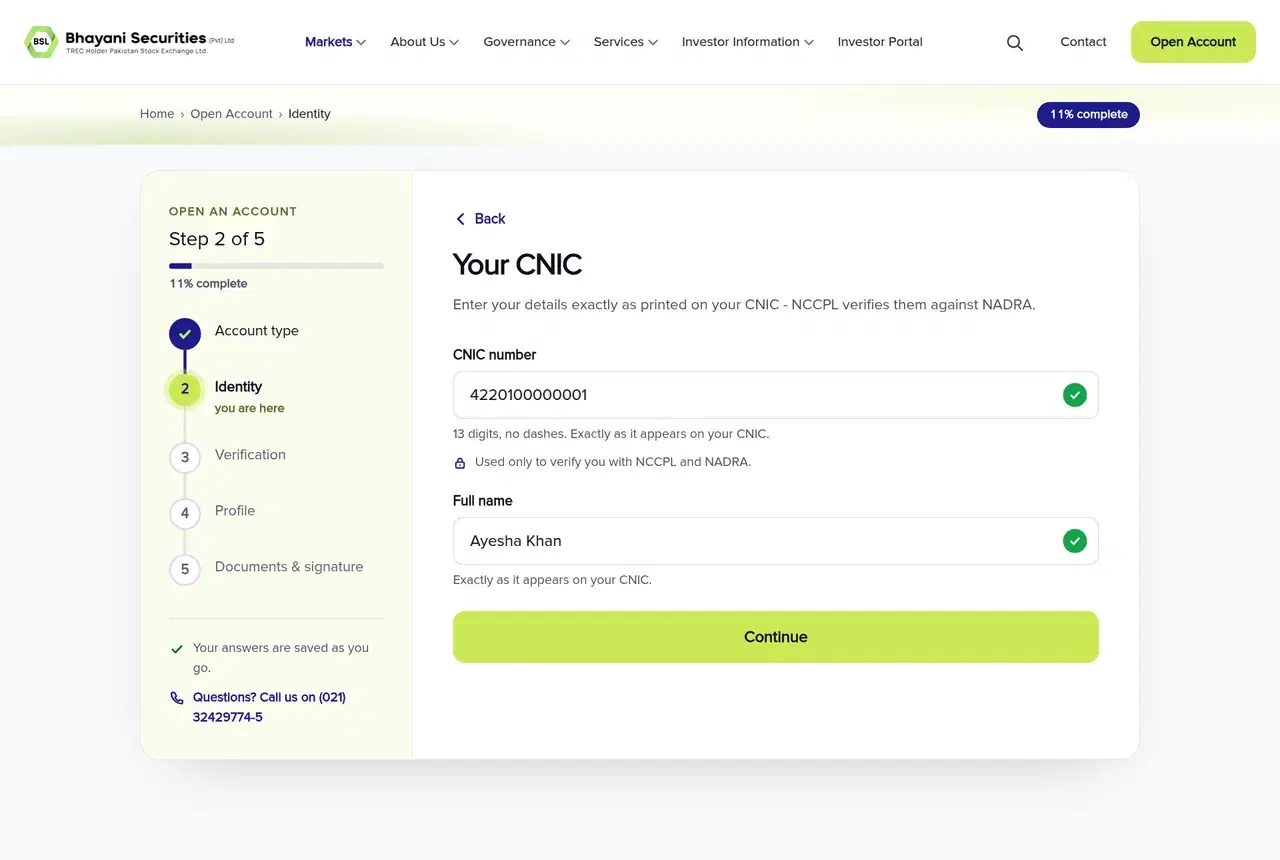The height and width of the screenshot is (860, 1280).
Task: Navigate to Home breadcrumb
Action: (157, 114)
